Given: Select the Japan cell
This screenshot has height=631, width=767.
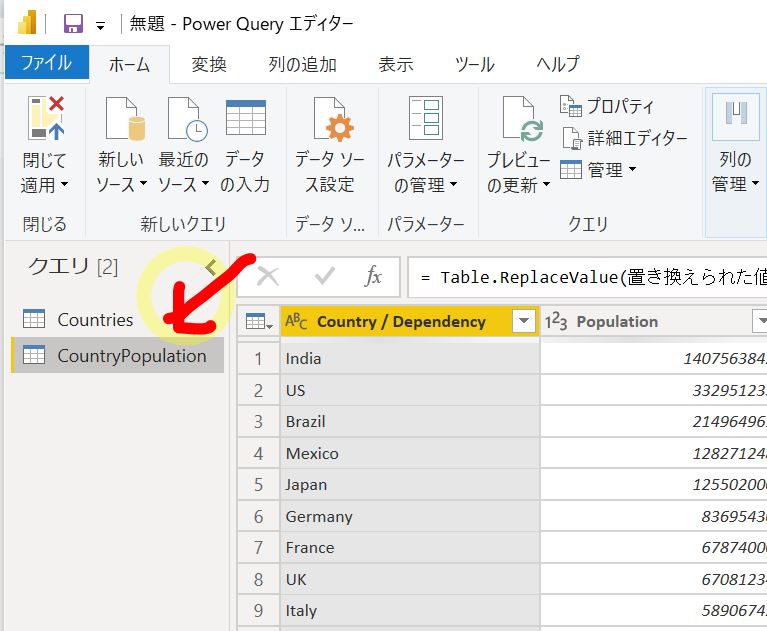Looking at the screenshot, I should (410, 485).
